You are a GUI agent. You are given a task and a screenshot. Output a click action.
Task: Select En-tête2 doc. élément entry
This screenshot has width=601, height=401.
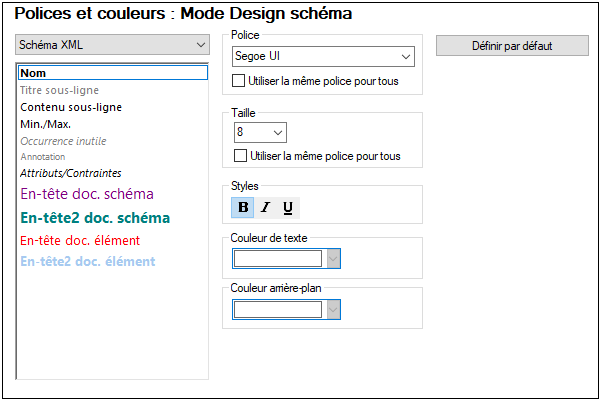[88, 262]
